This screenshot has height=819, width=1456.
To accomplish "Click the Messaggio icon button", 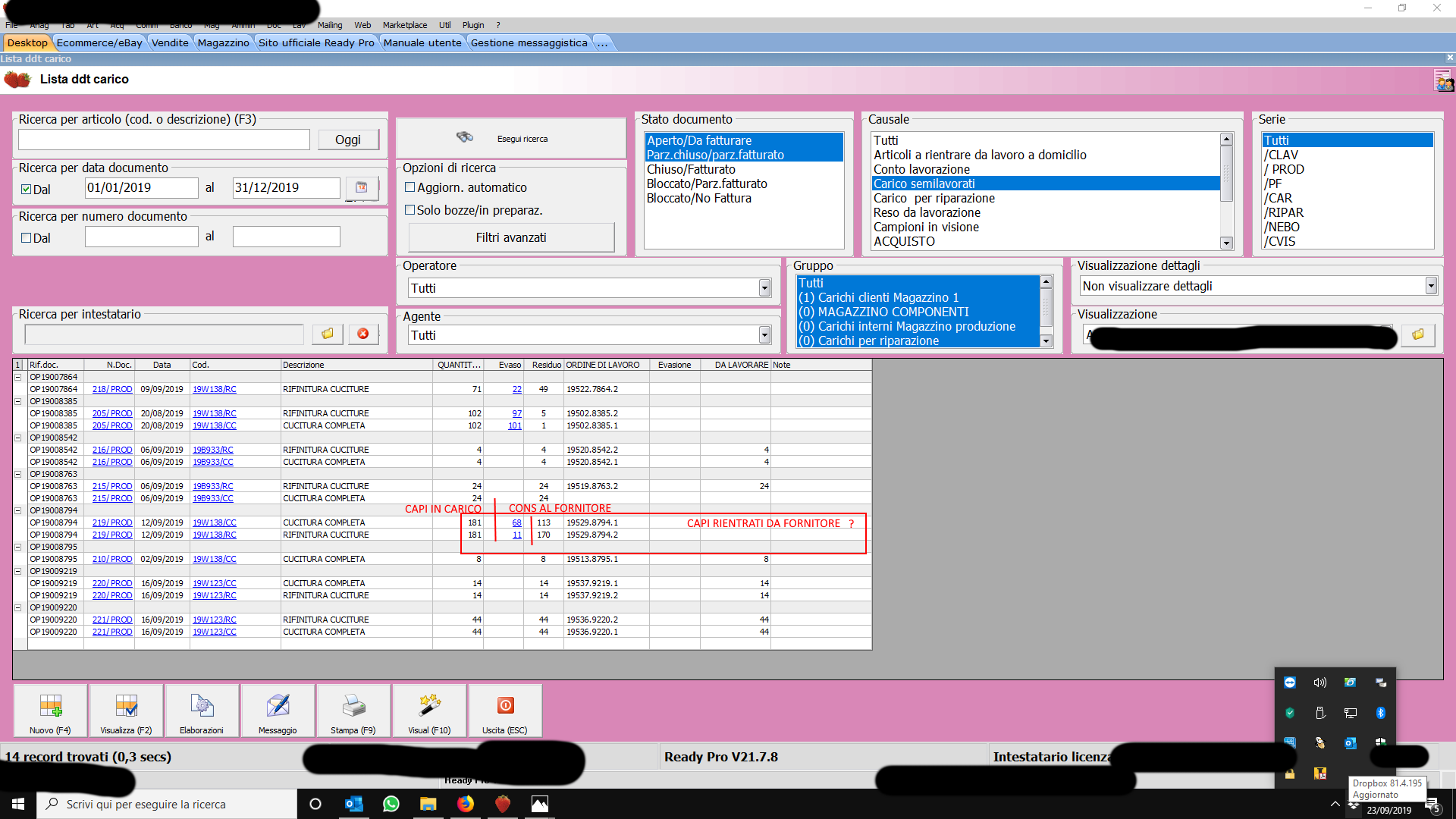I will pos(278,711).
